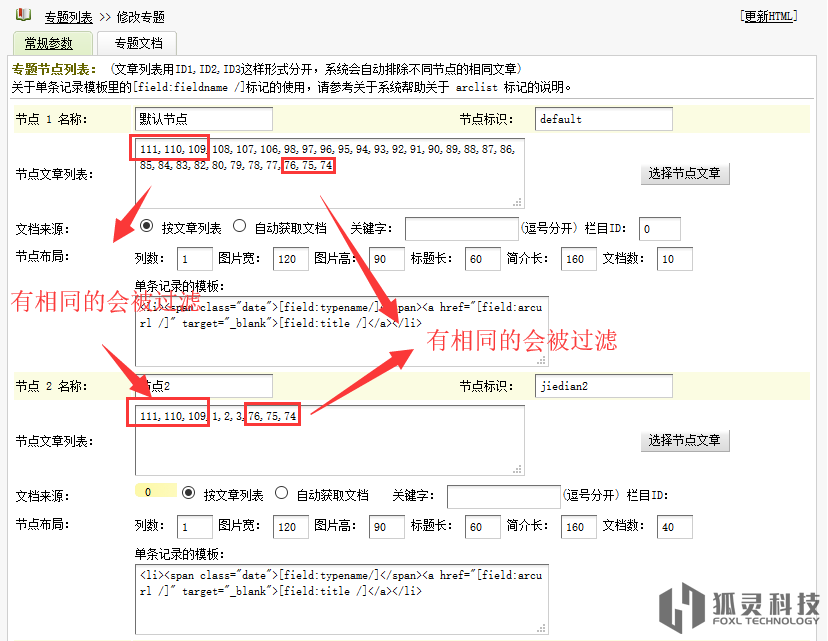Click the FOXL 狐灵科技 logo watermark
828x641 pixels.
739,606
